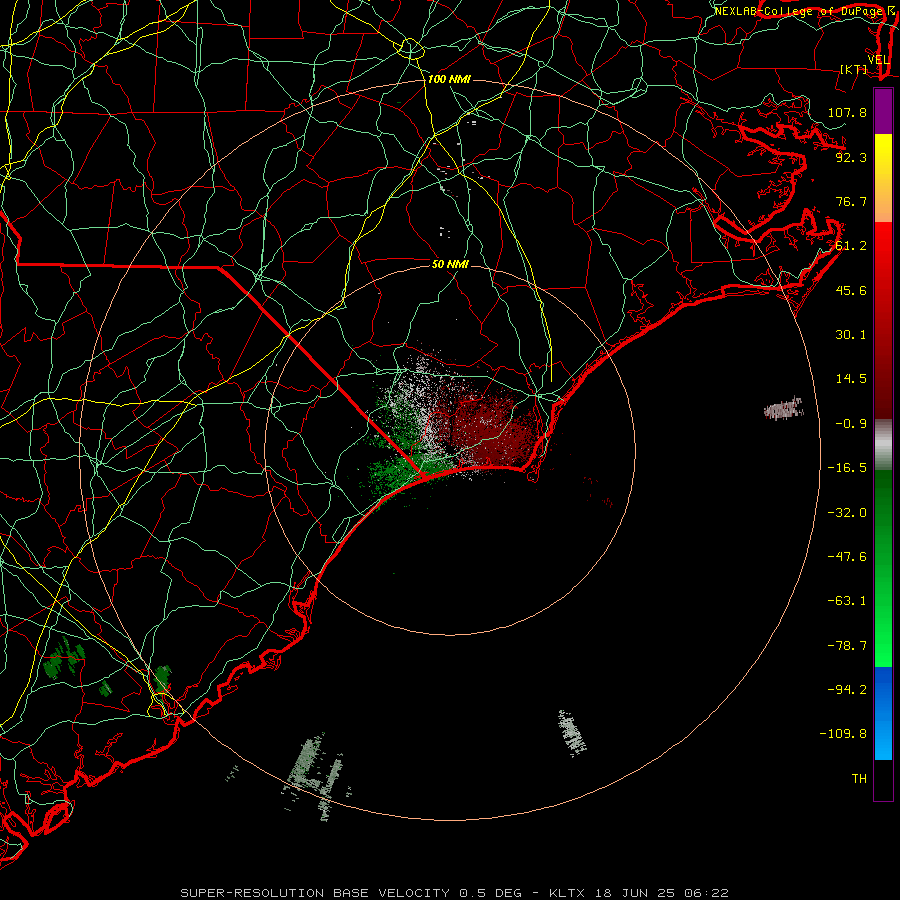This screenshot has width=900, height=900.
Task: Pick the gray near-zero segment of color bar
Action: [x=883, y=444]
